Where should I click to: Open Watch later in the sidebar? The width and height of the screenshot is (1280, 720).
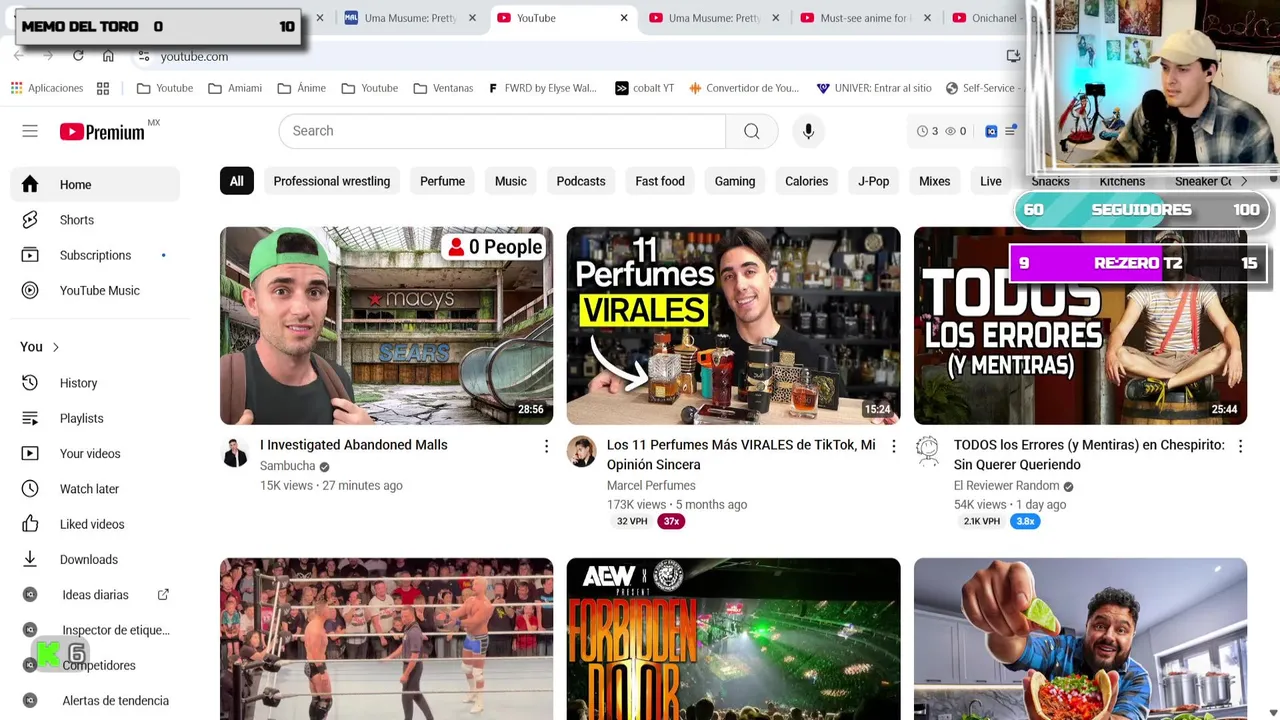(95, 489)
